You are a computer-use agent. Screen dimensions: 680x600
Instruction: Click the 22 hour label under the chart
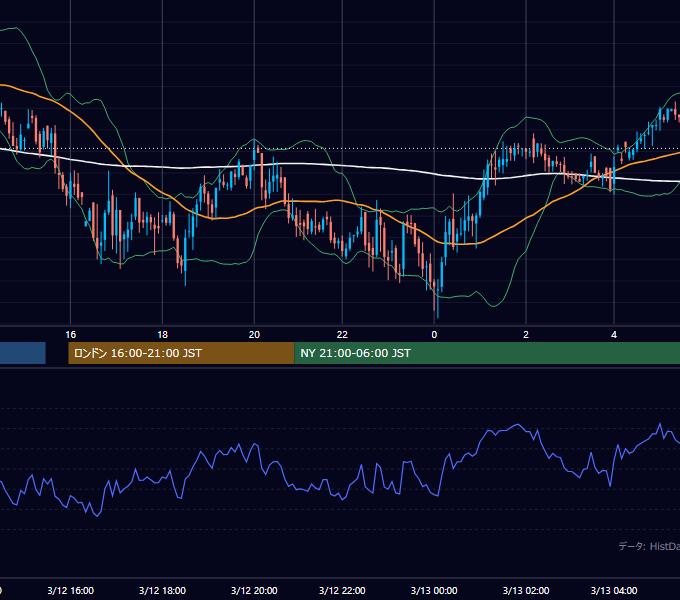pos(342,335)
